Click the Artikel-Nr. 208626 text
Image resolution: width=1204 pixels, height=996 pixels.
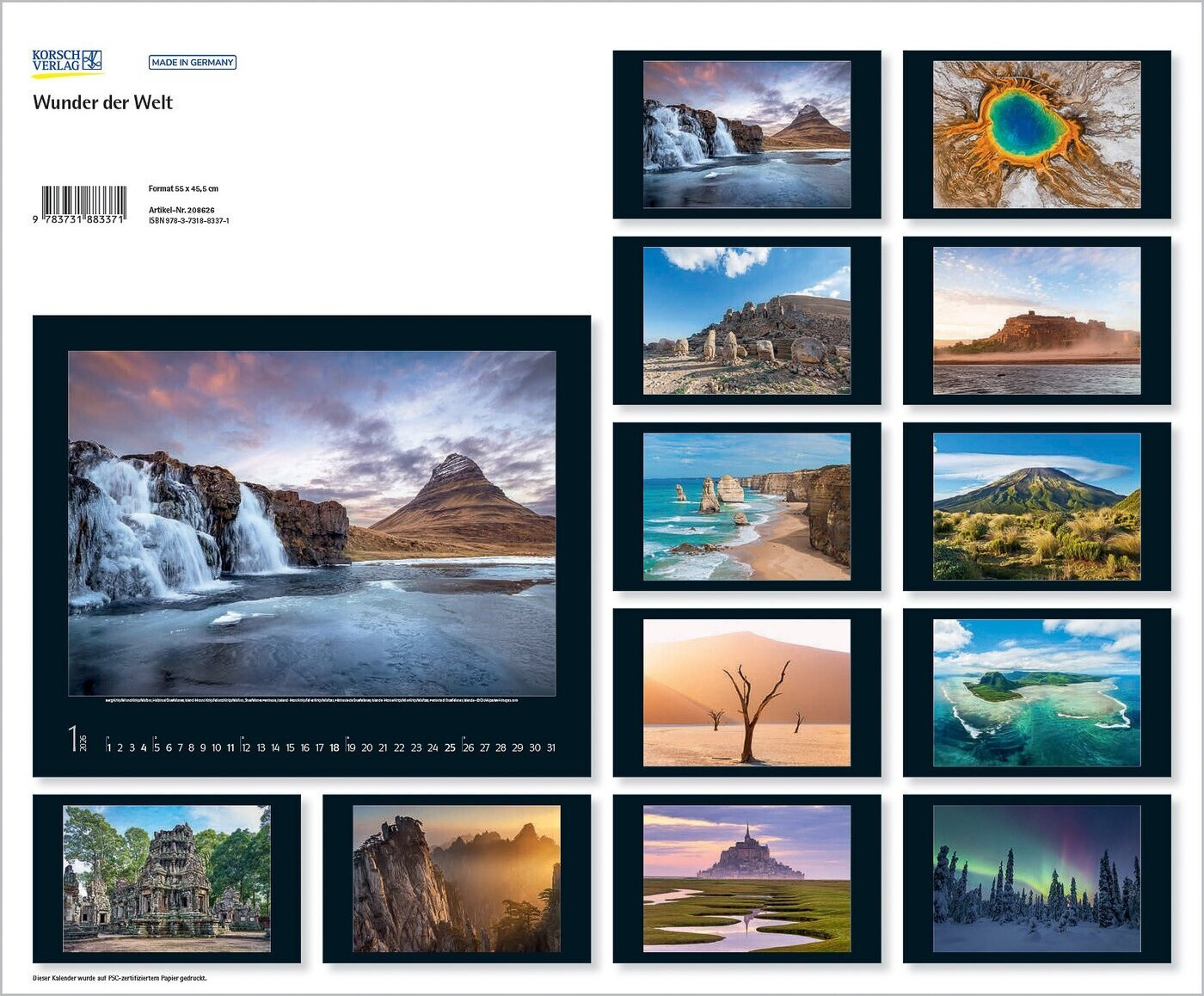click(x=181, y=210)
